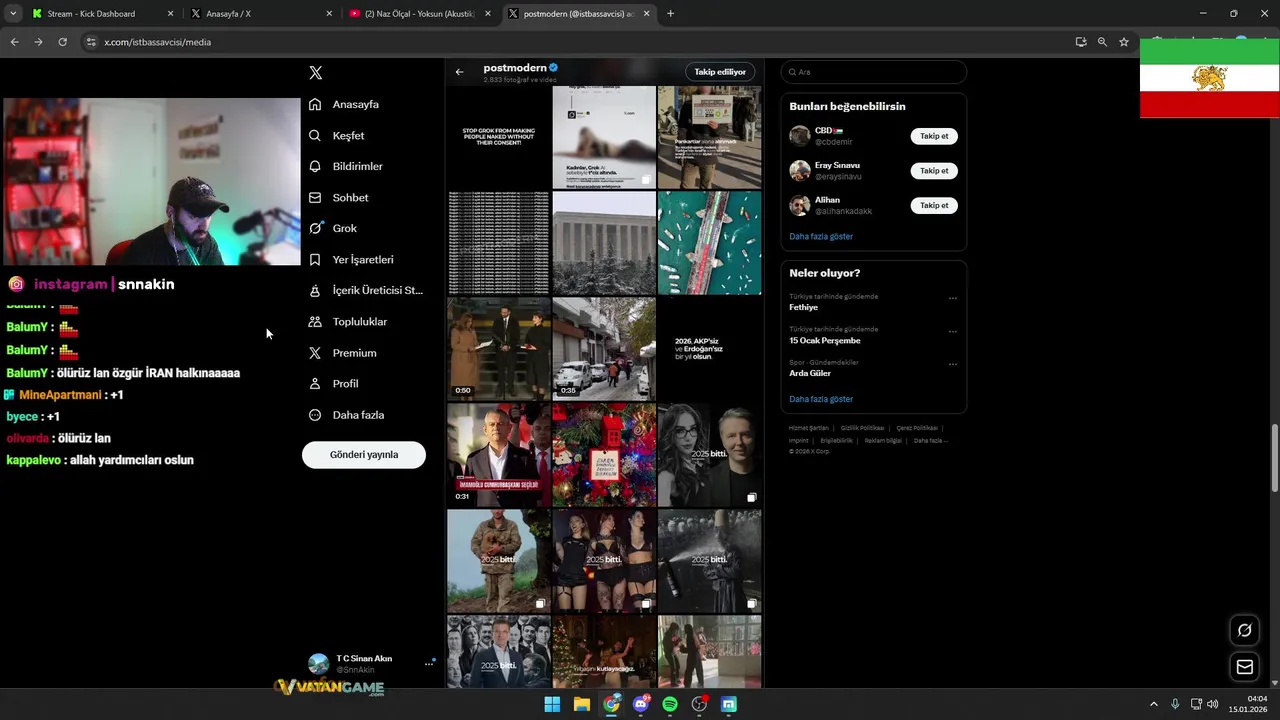Open Topluluklar communities

(348, 322)
